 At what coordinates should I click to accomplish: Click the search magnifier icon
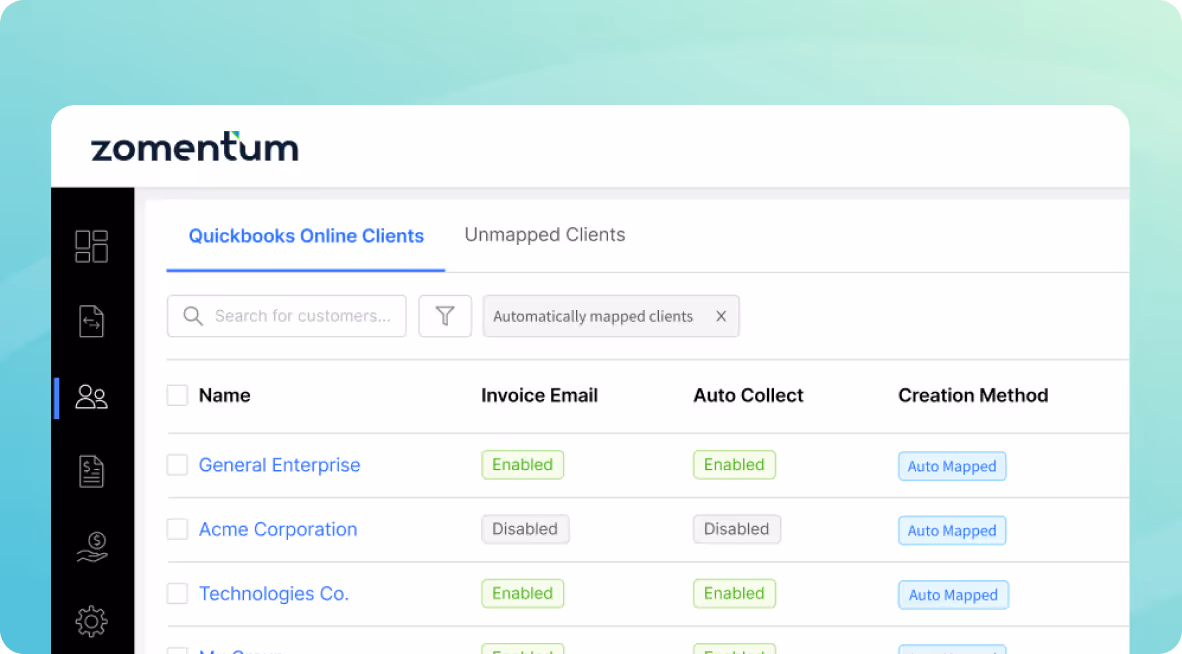click(192, 315)
